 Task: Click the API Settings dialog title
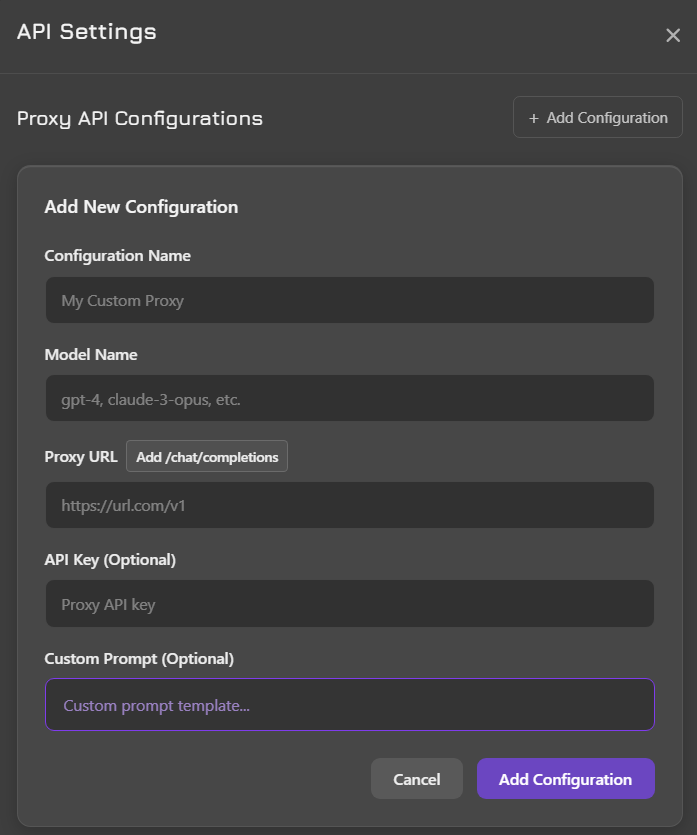click(87, 32)
